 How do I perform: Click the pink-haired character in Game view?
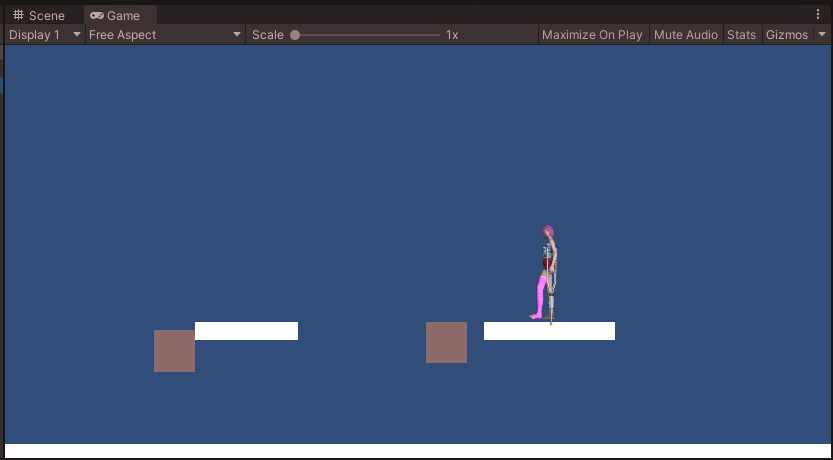(547, 273)
